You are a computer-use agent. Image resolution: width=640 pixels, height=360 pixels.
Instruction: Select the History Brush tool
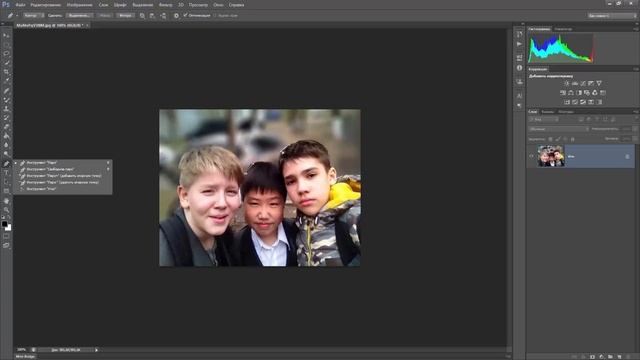pyautogui.click(x=6, y=118)
